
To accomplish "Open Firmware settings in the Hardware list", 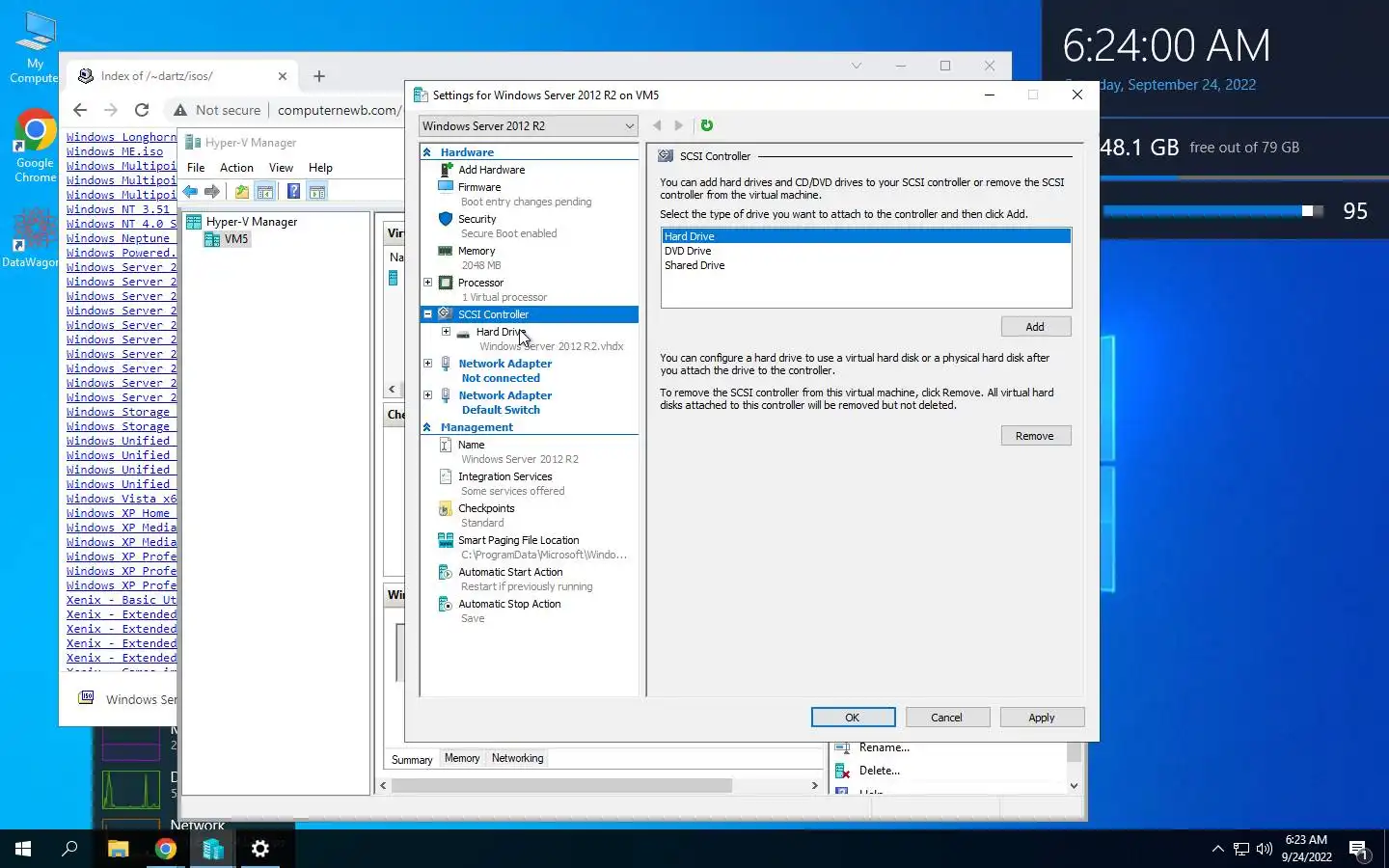I will 479,187.
